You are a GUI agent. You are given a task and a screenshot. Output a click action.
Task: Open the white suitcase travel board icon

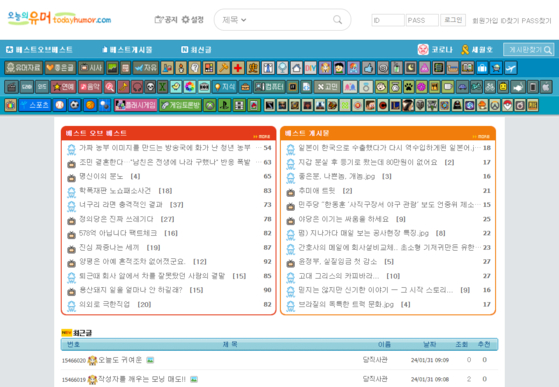tap(482, 68)
